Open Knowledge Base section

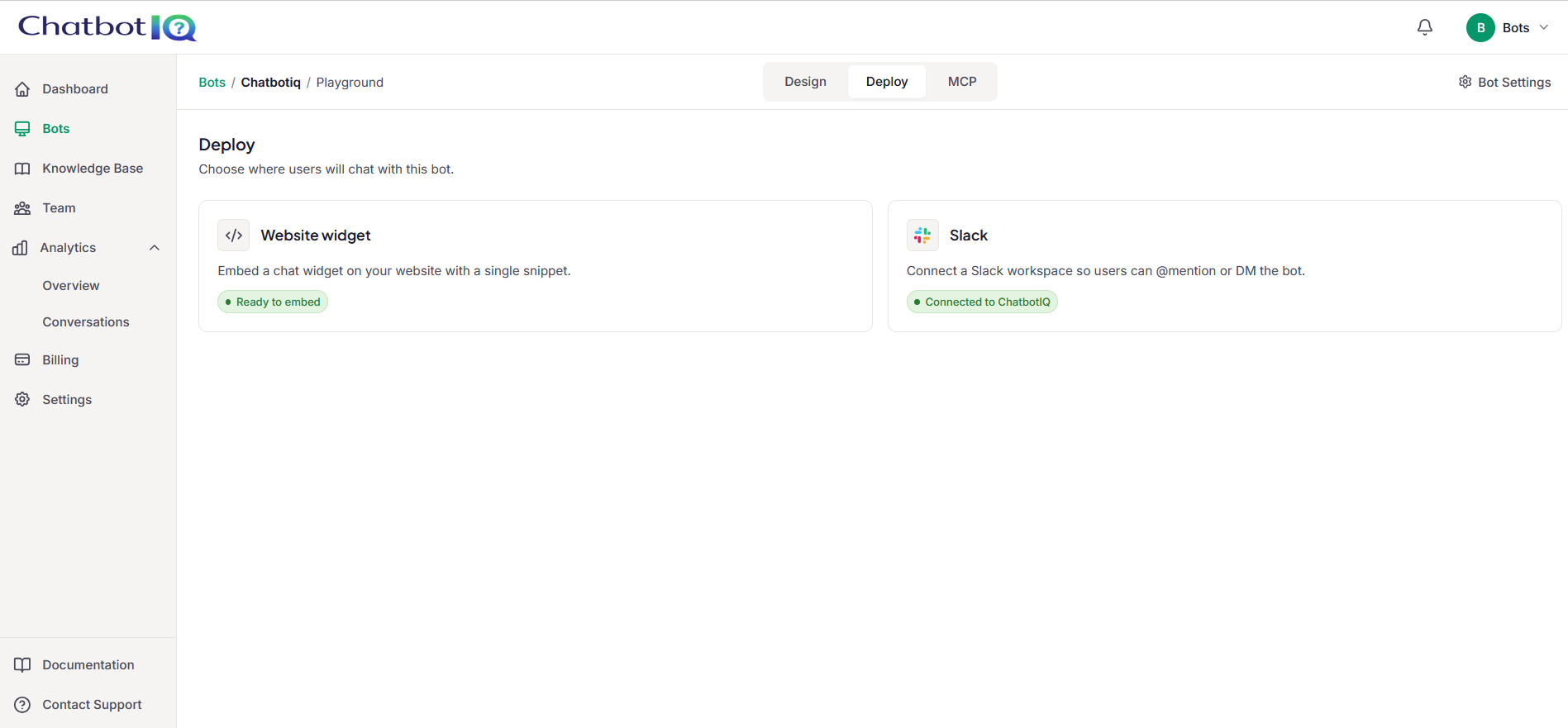coord(93,169)
